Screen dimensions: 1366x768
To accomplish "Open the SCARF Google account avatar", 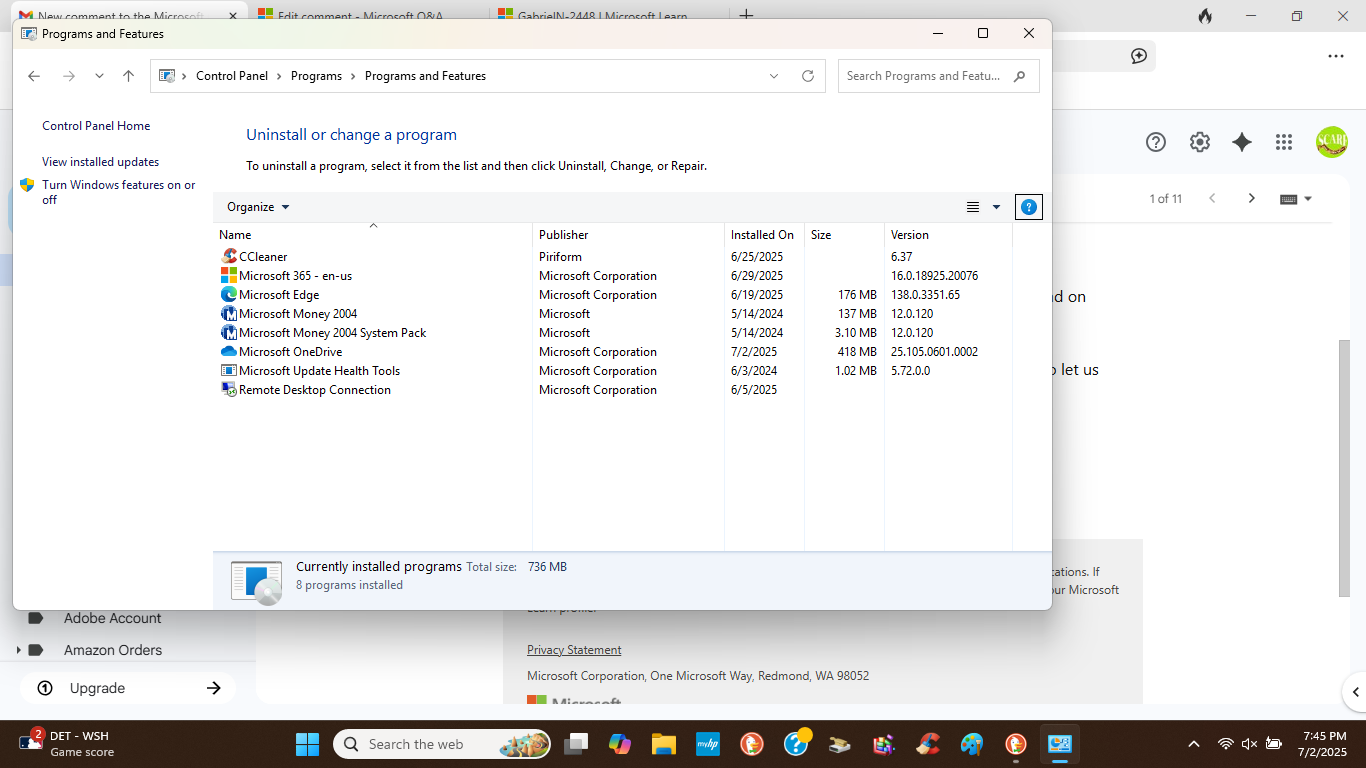I will point(1332,142).
